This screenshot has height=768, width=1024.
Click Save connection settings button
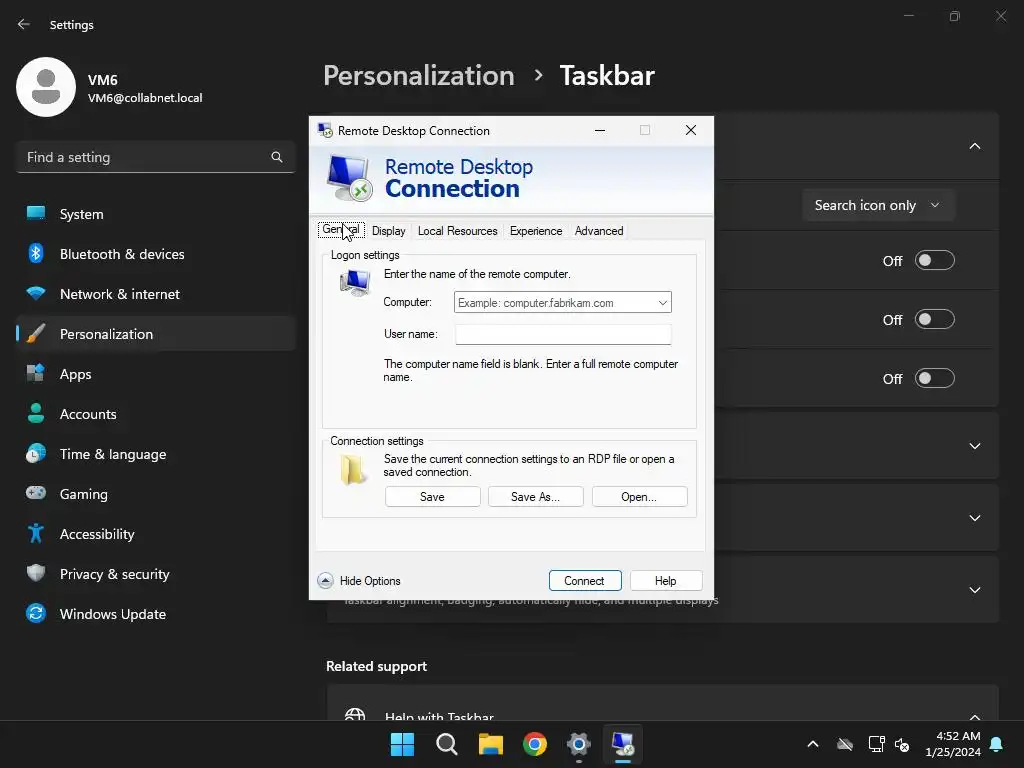[432, 496]
